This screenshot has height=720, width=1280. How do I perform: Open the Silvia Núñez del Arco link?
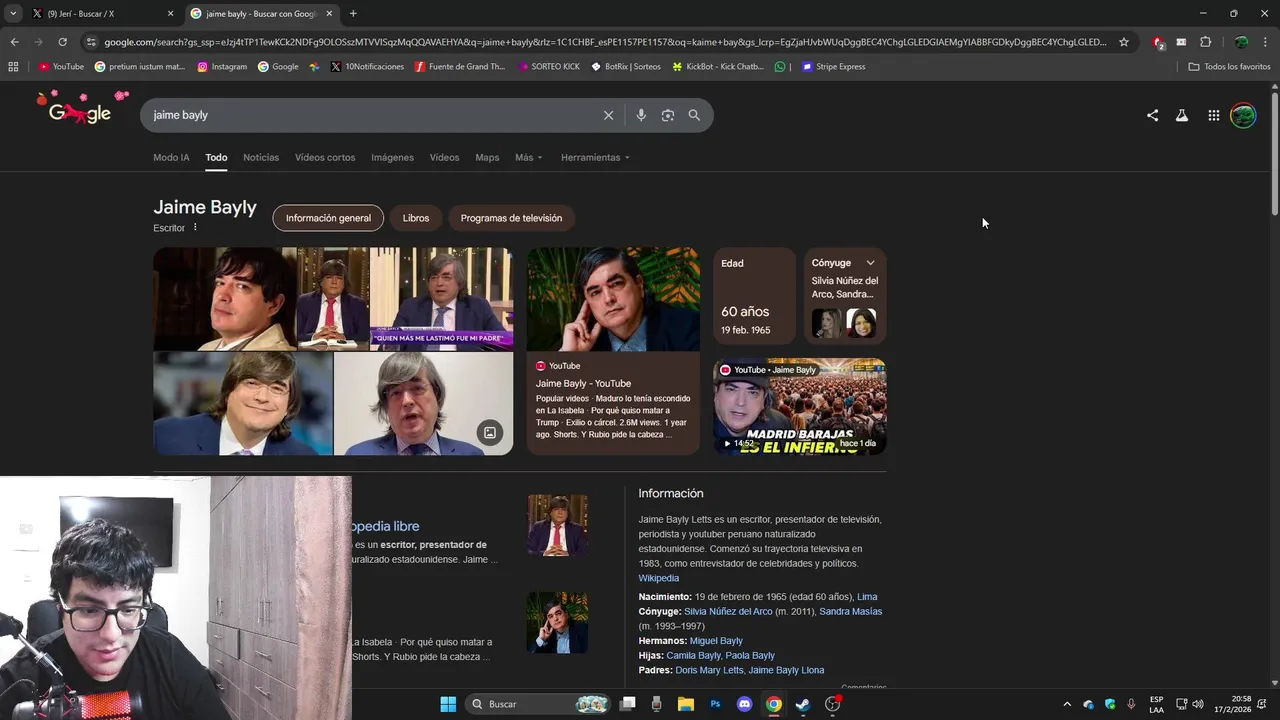coord(728,611)
